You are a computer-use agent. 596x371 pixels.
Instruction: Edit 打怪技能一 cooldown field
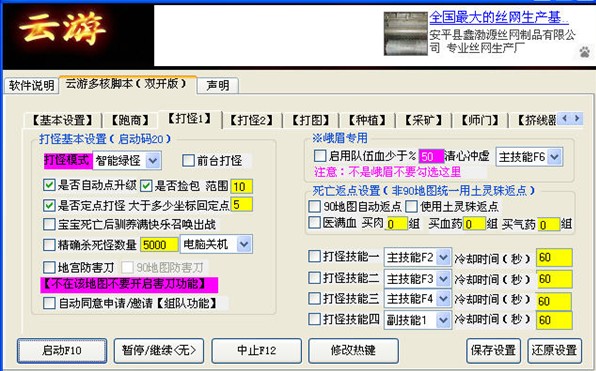554,258
